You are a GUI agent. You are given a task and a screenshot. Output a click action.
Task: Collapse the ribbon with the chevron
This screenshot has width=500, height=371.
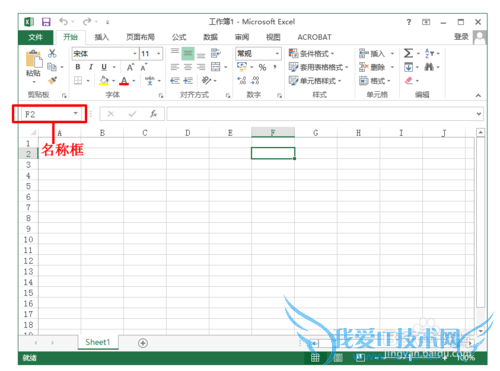[x=478, y=95]
